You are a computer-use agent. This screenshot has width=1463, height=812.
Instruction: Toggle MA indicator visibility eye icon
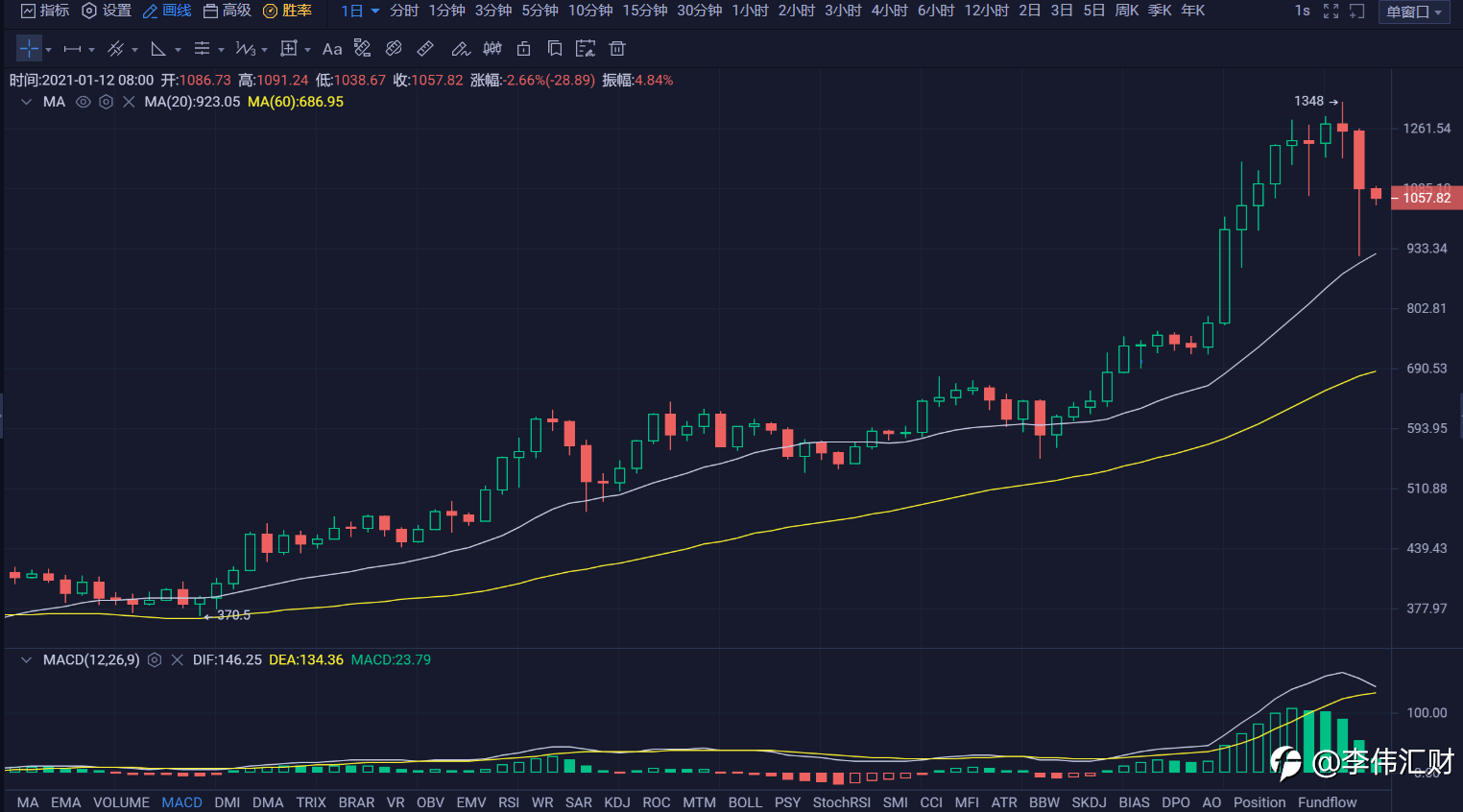point(84,102)
